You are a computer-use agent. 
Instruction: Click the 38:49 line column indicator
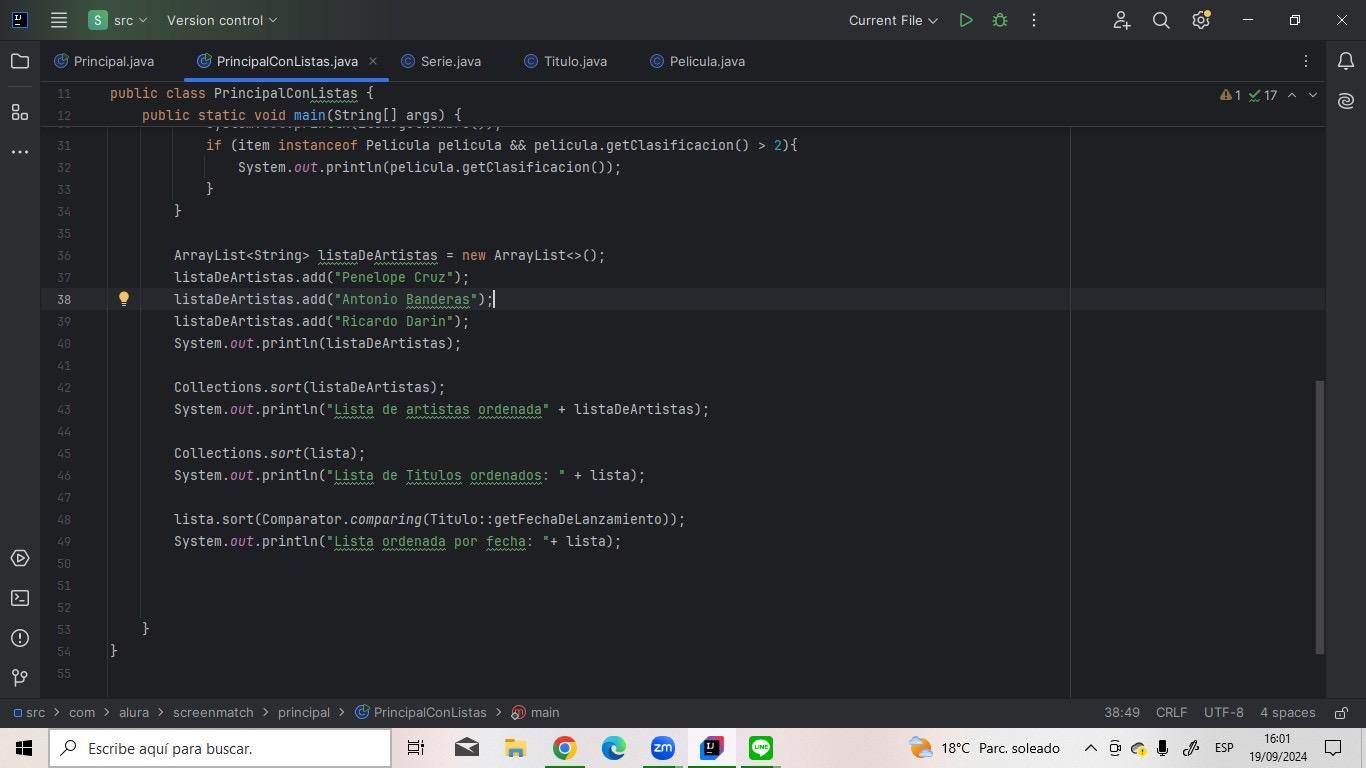pyautogui.click(x=1122, y=712)
